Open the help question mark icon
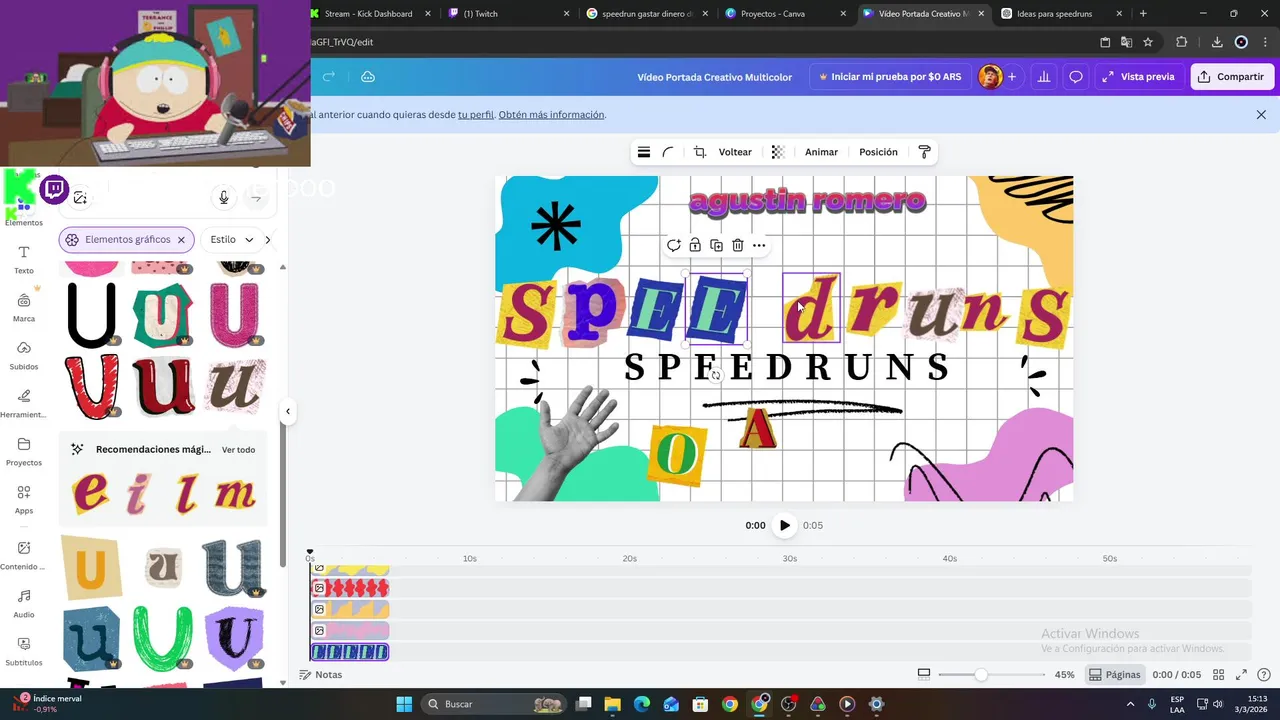 pos(1264,675)
